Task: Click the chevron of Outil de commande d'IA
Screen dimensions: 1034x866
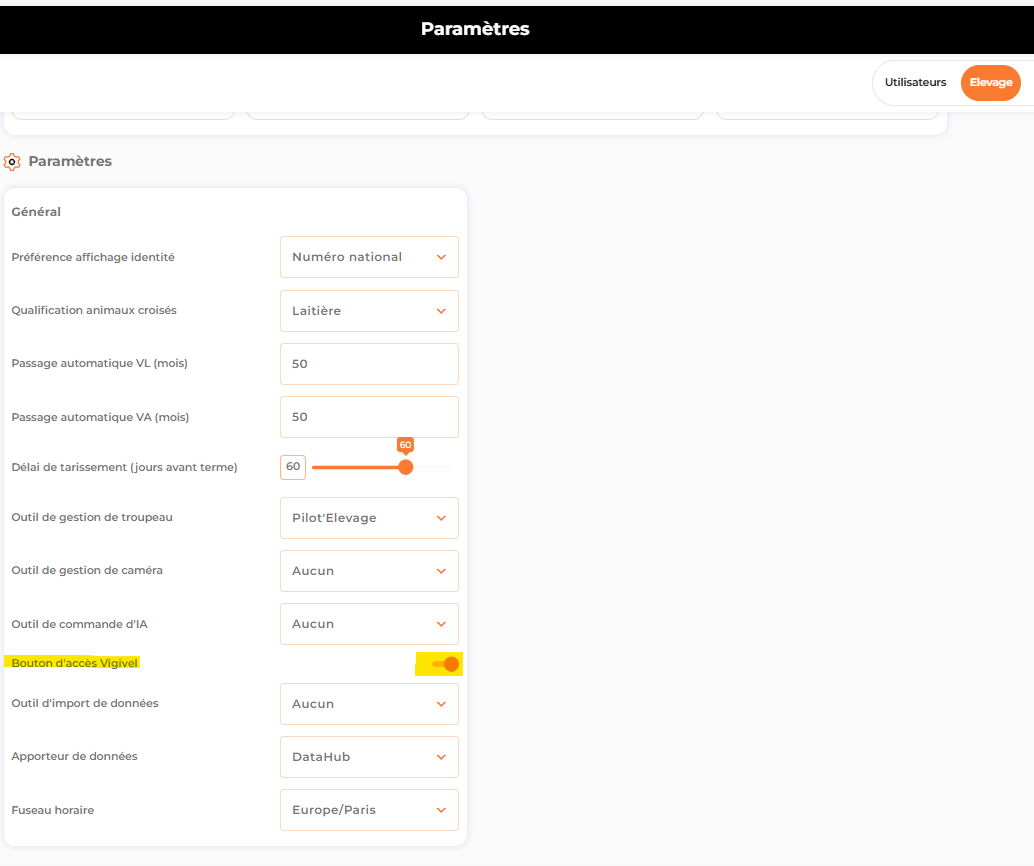Action: [441, 624]
